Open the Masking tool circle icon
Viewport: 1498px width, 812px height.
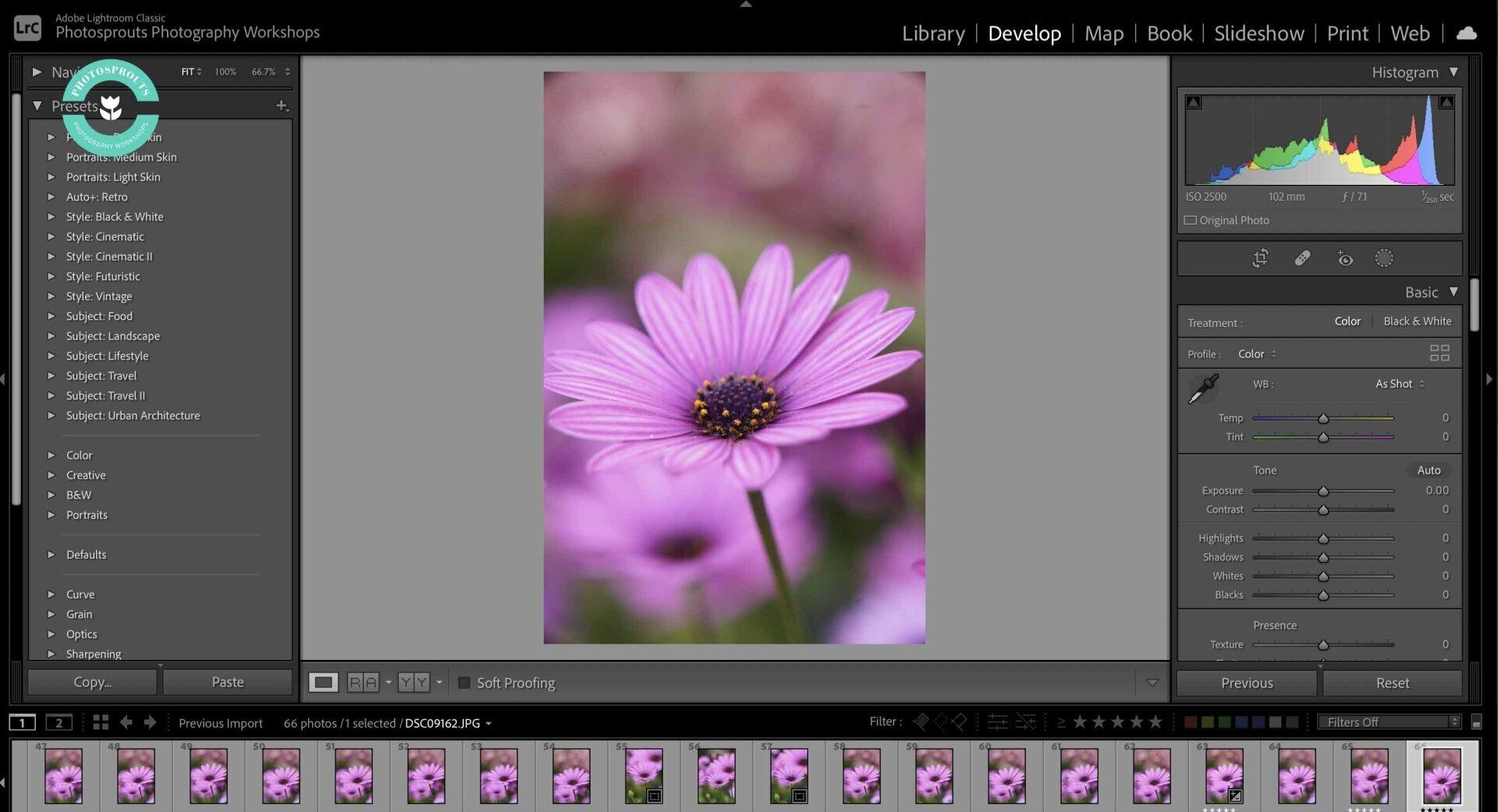click(x=1383, y=258)
